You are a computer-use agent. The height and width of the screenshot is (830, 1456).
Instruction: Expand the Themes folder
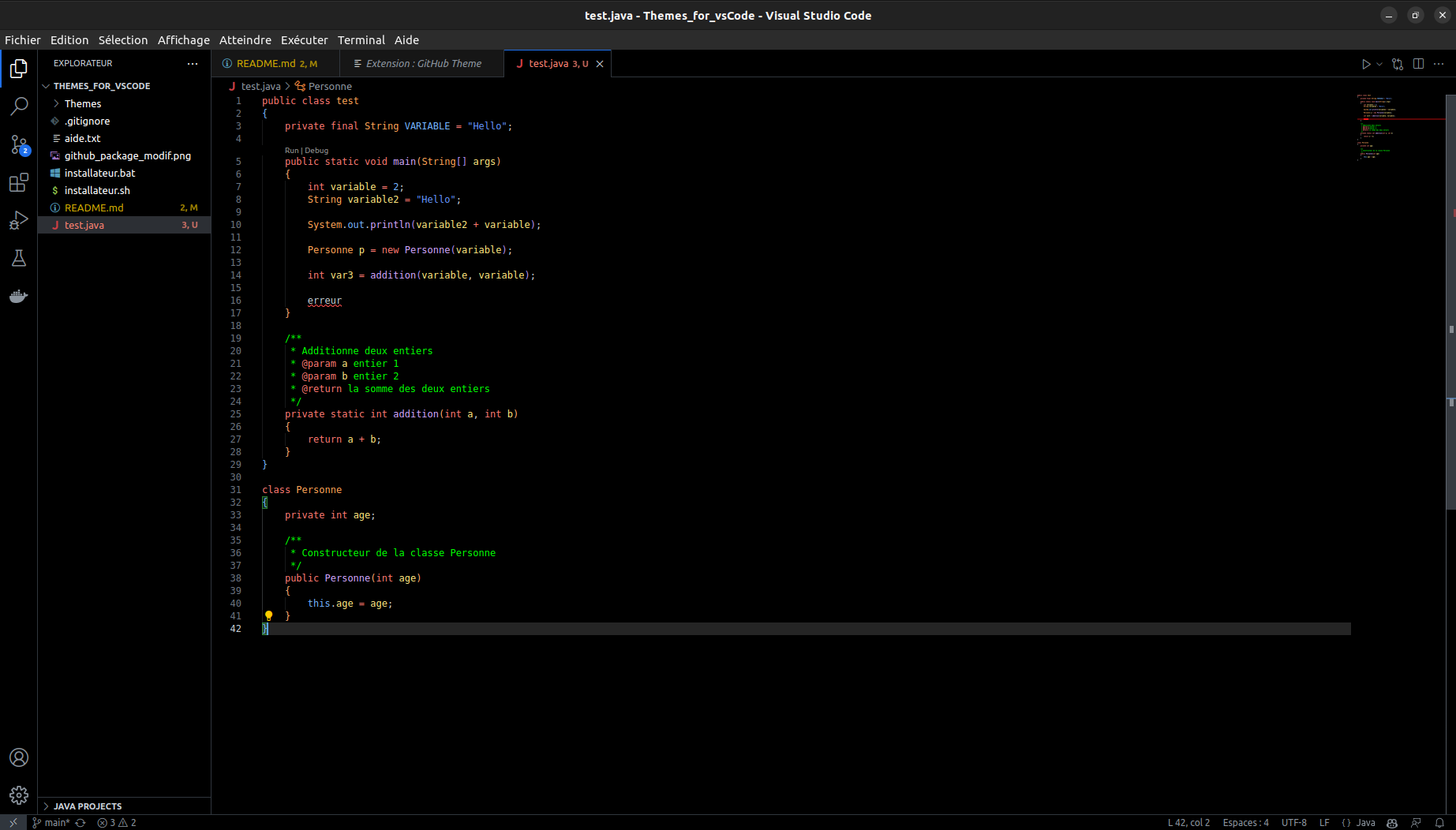83,103
